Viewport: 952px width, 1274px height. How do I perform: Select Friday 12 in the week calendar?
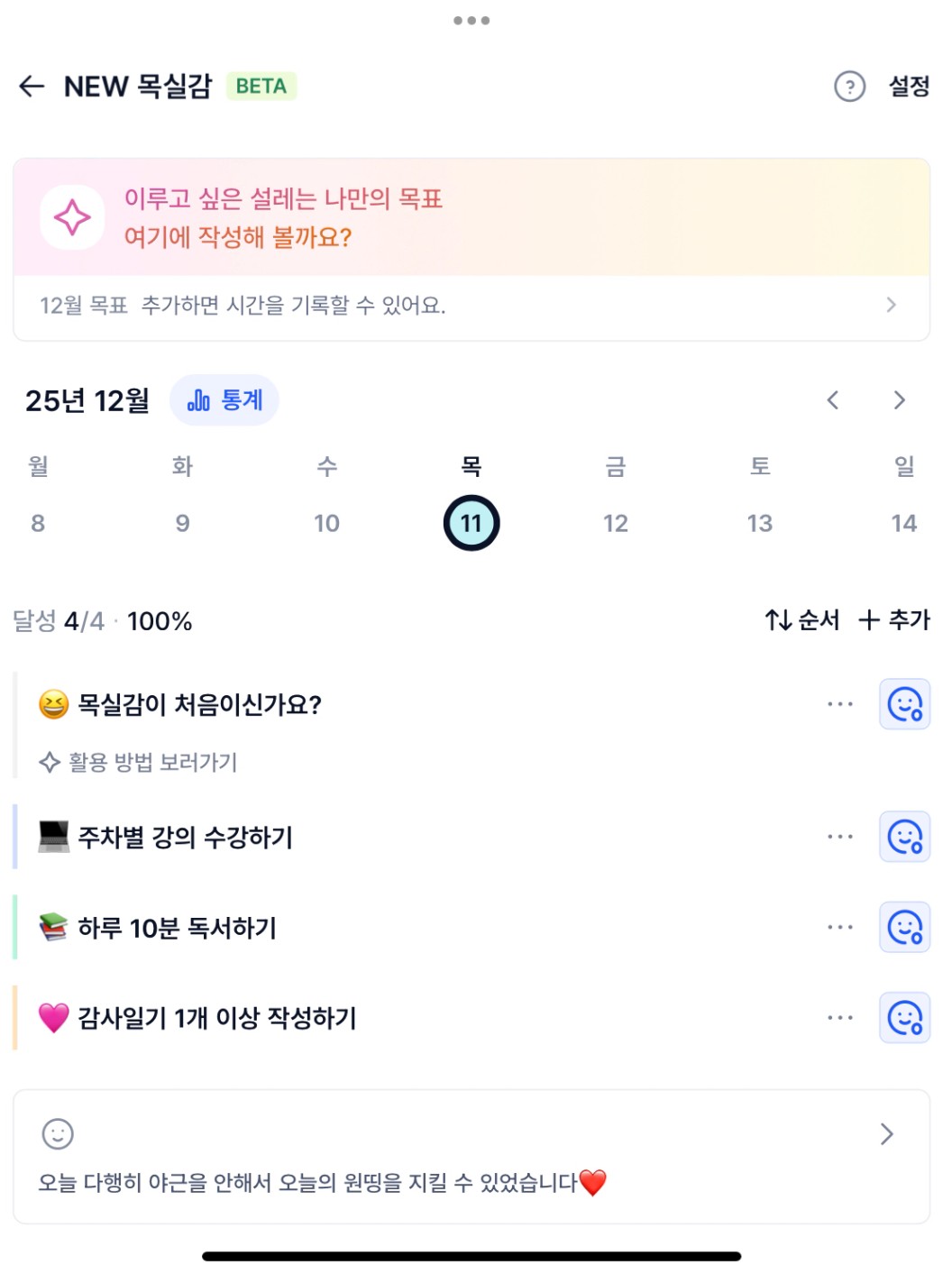[616, 523]
